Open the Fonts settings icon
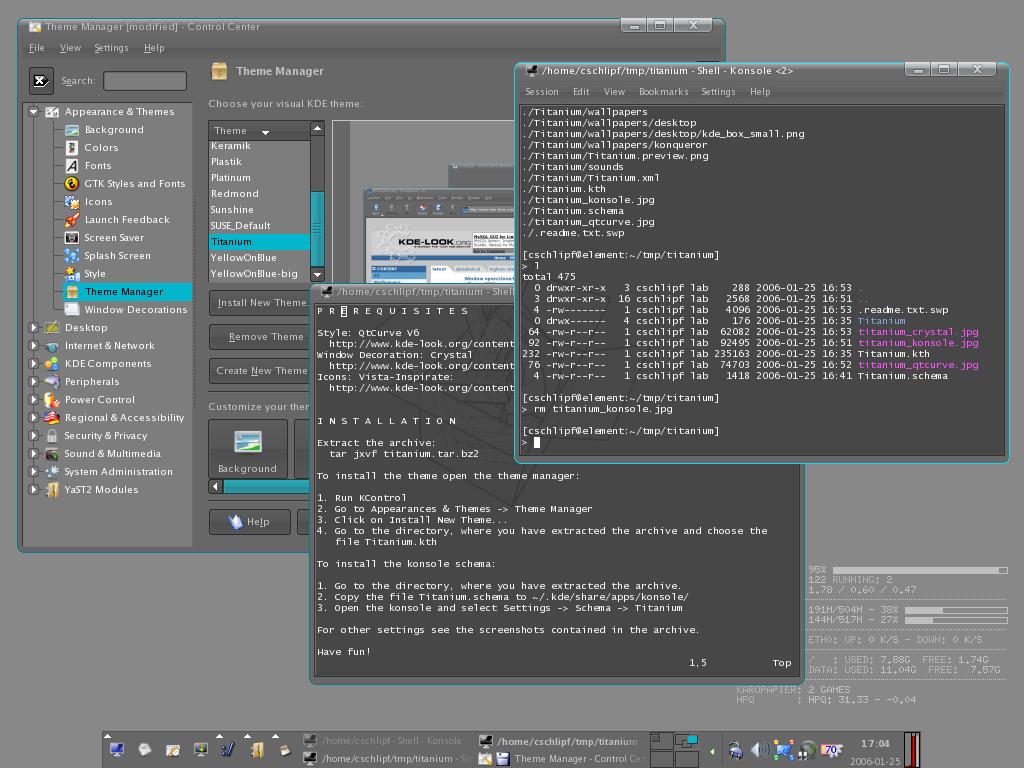The image size is (1024, 768). 72,166
